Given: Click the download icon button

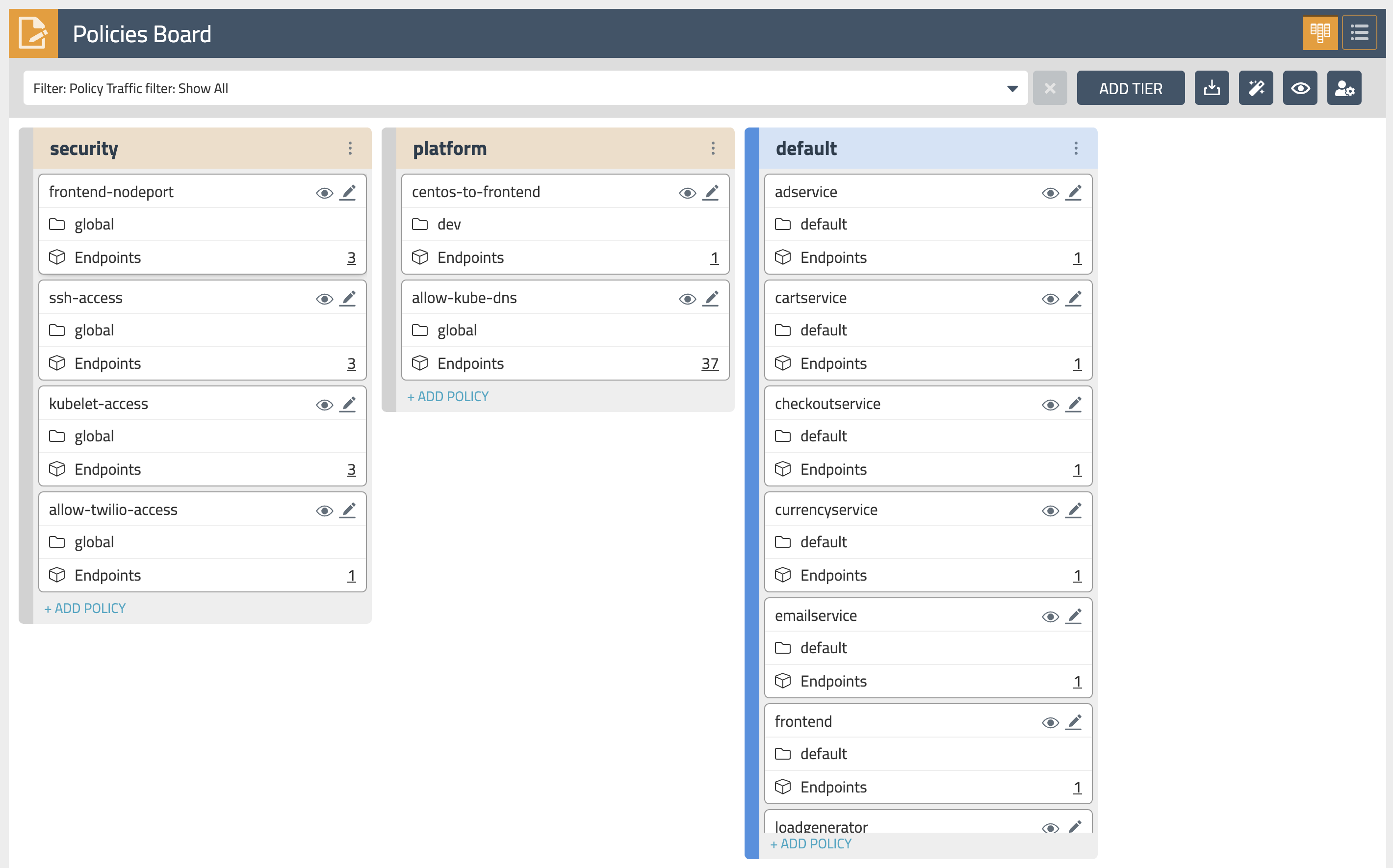Looking at the screenshot, I should pos(1212,88).
